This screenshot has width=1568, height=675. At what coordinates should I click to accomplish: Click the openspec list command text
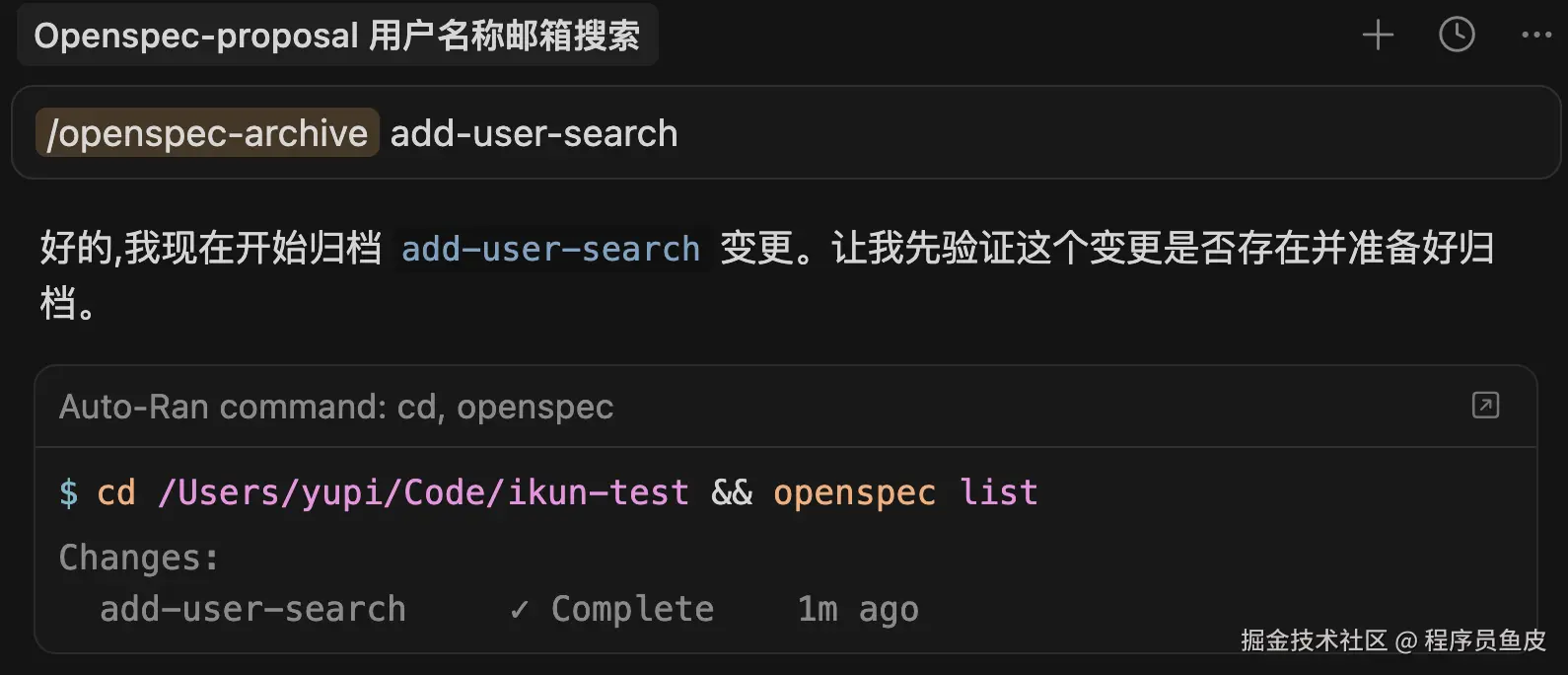[904, 492]
